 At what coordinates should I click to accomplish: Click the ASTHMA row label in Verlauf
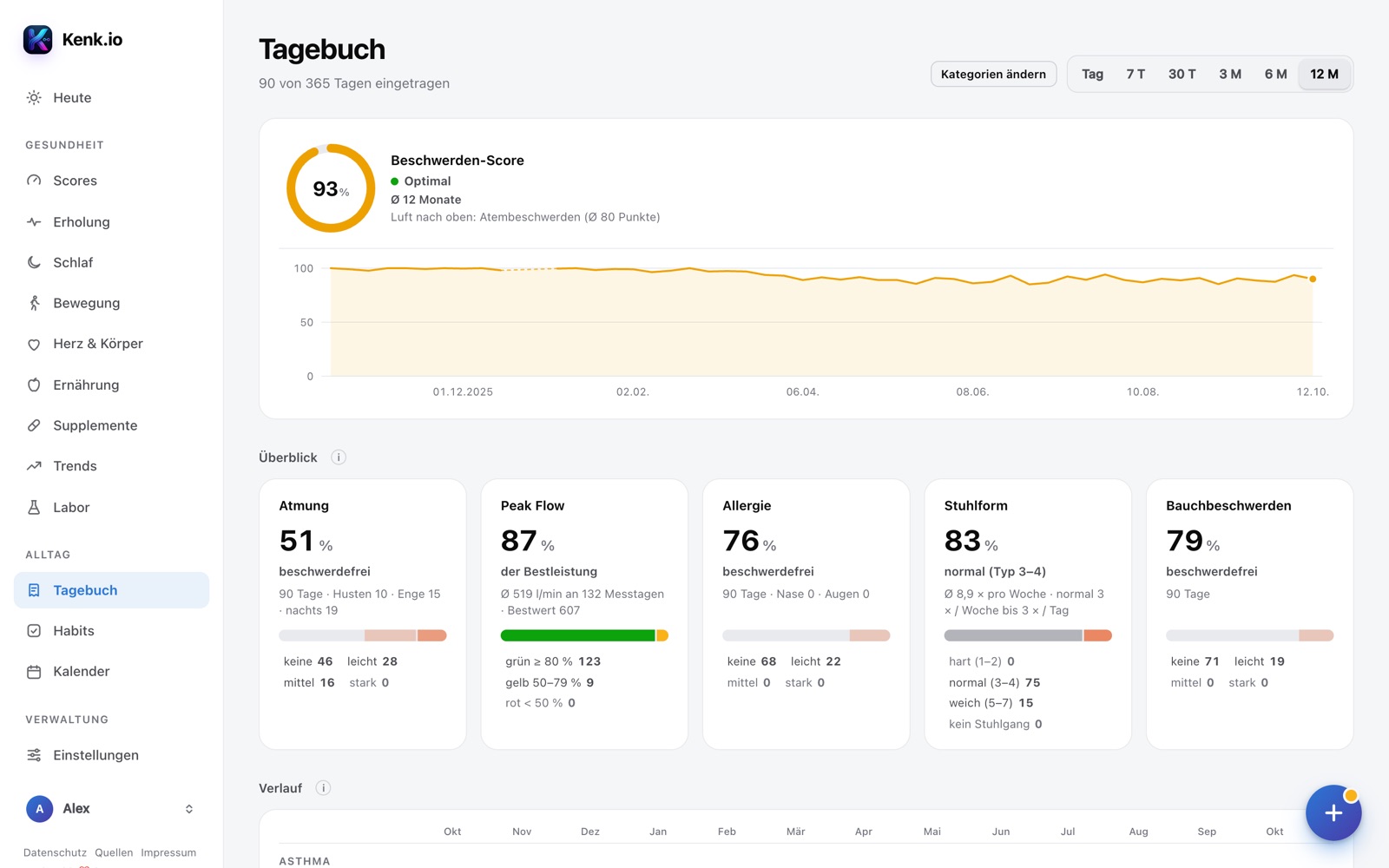305,861
